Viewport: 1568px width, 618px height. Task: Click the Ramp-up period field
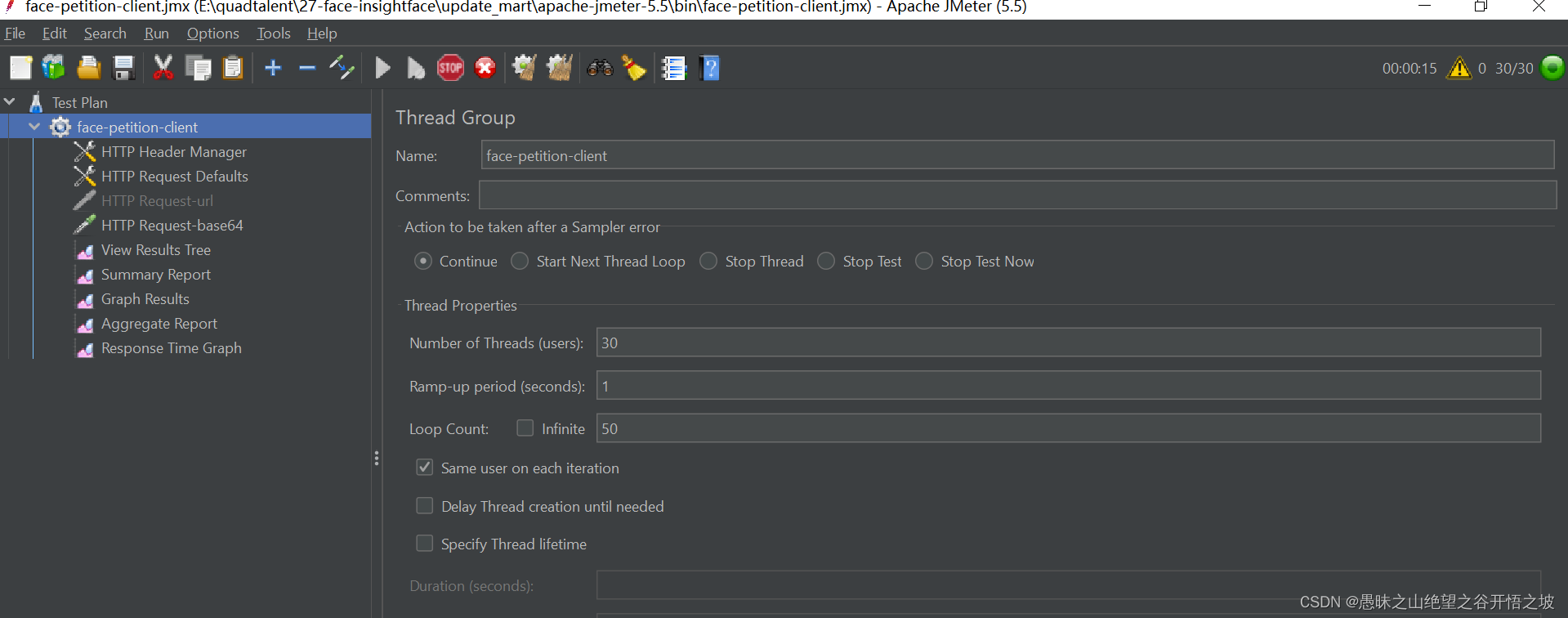(x=1069, y=386)
